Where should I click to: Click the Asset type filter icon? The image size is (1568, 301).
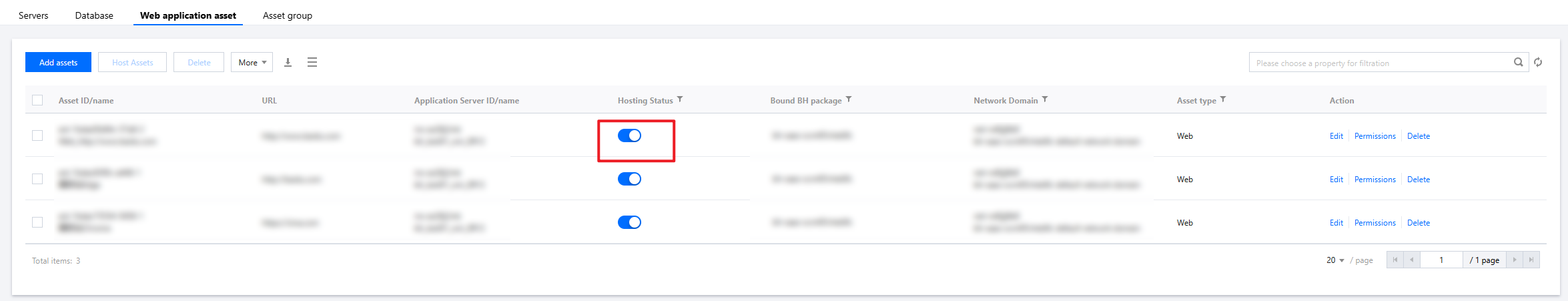click(x=1223, y=99)
